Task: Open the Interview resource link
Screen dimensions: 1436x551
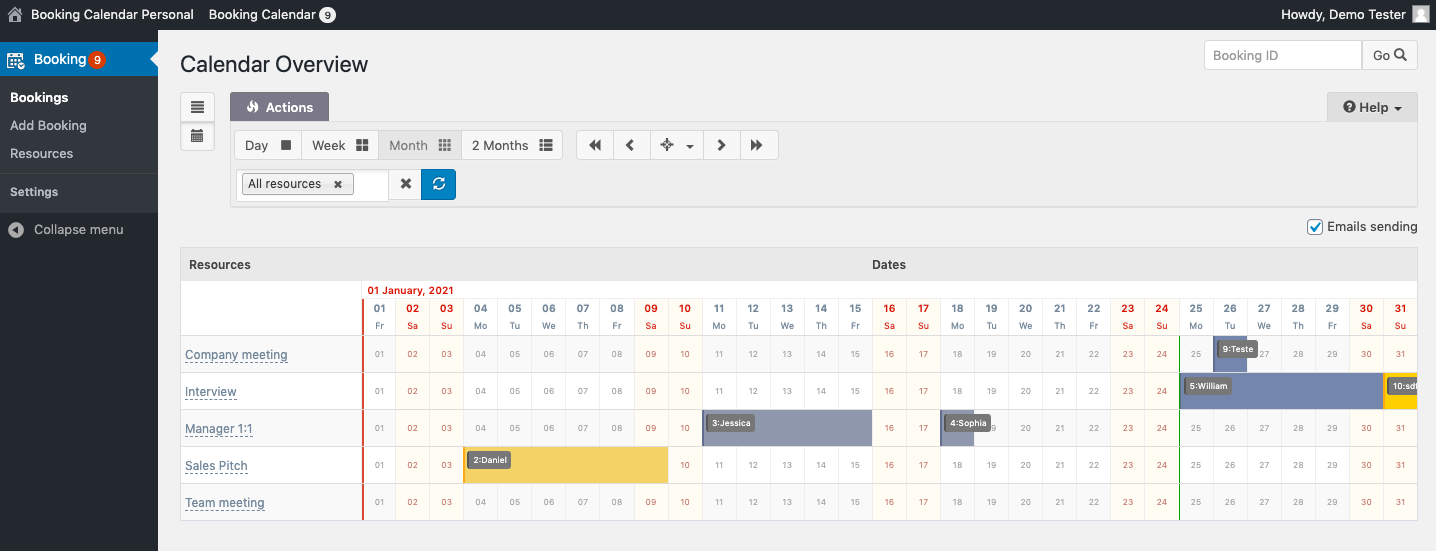Action: click(x=211, y=392)
